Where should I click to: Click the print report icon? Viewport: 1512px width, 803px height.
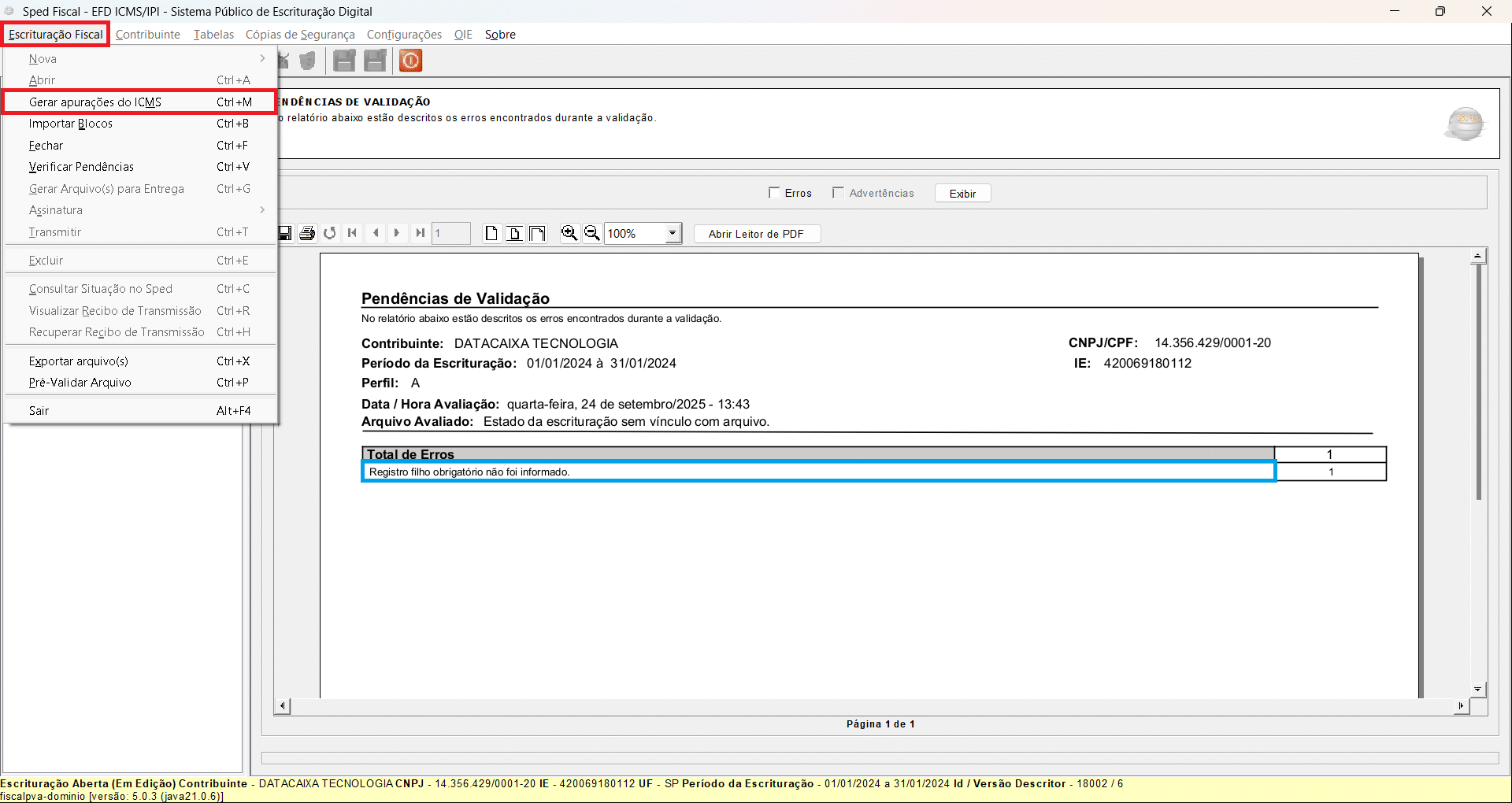click(x=307, y=233)
